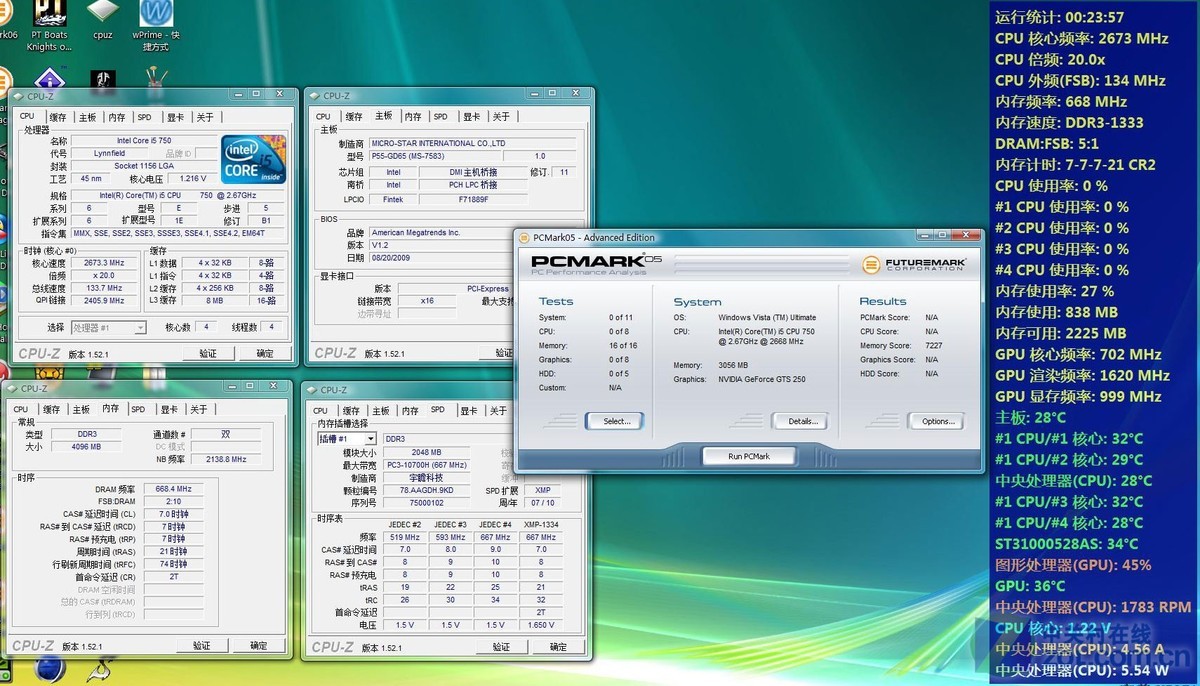
Task: Click the 133.7 MHz bus speed value
Action: (x=106, y=288)
